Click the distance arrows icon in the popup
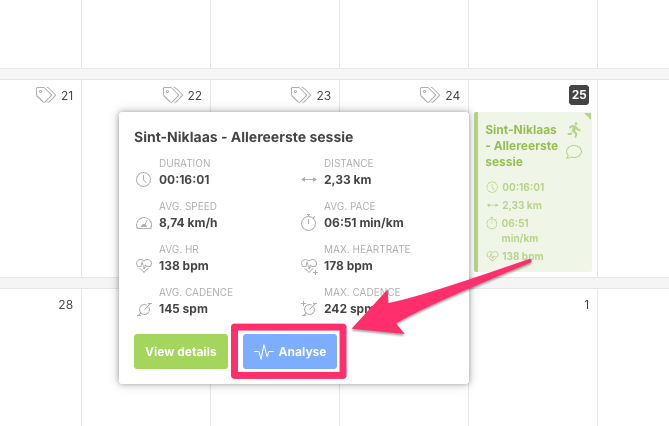669x426 pixels. (x=309, y=180)
